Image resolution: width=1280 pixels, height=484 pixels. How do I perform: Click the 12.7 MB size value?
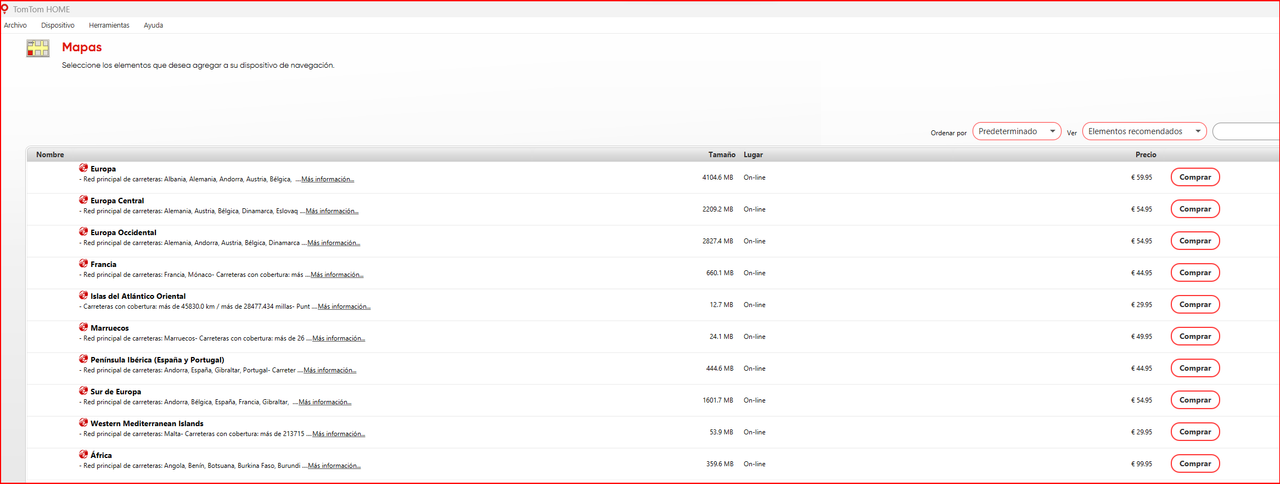(x=722, y=304)
